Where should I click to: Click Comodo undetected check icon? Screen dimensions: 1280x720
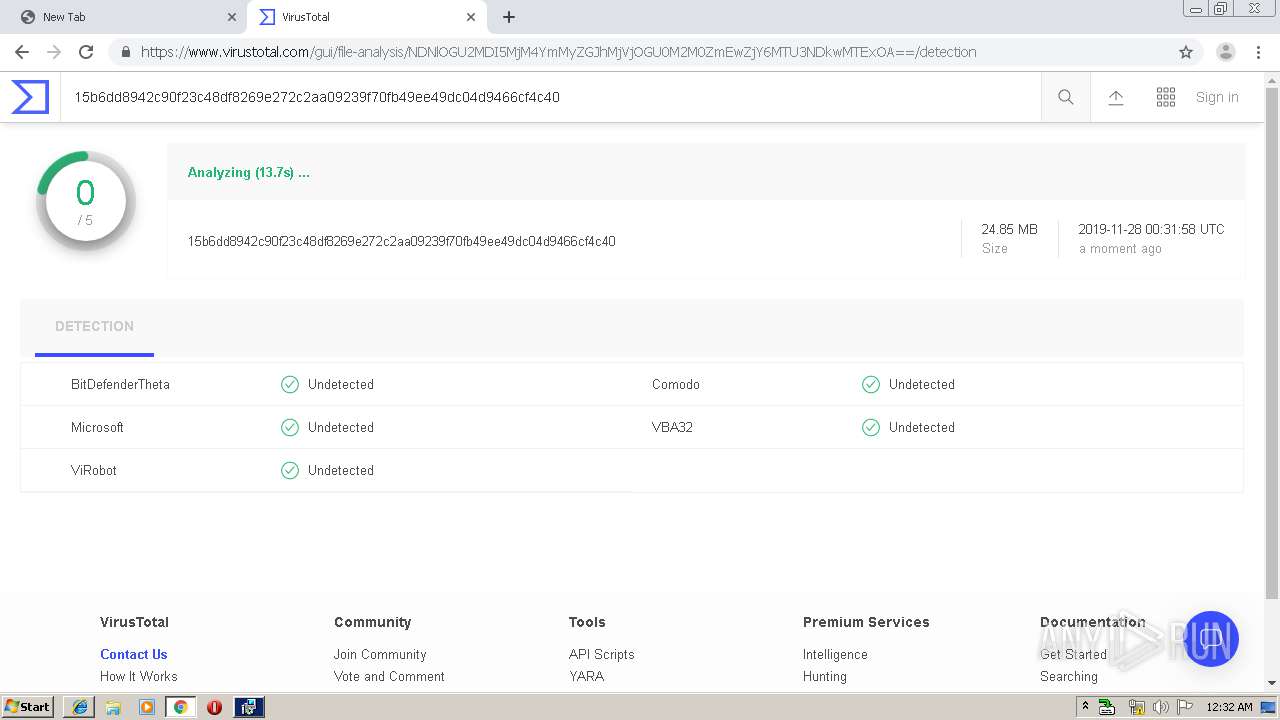coord(871,384)
